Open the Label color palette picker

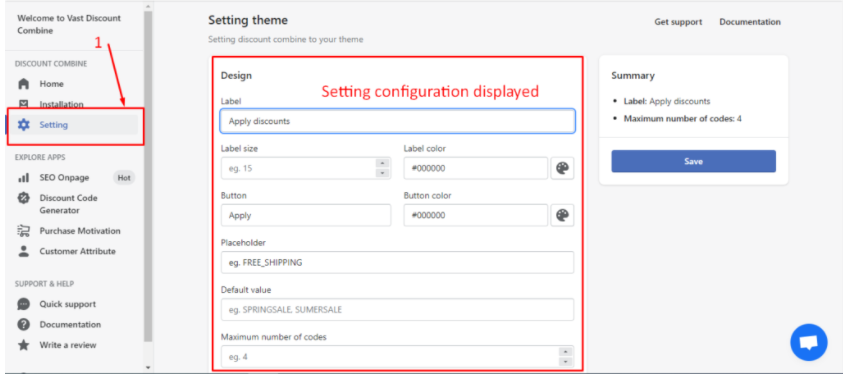pos(562,168)
